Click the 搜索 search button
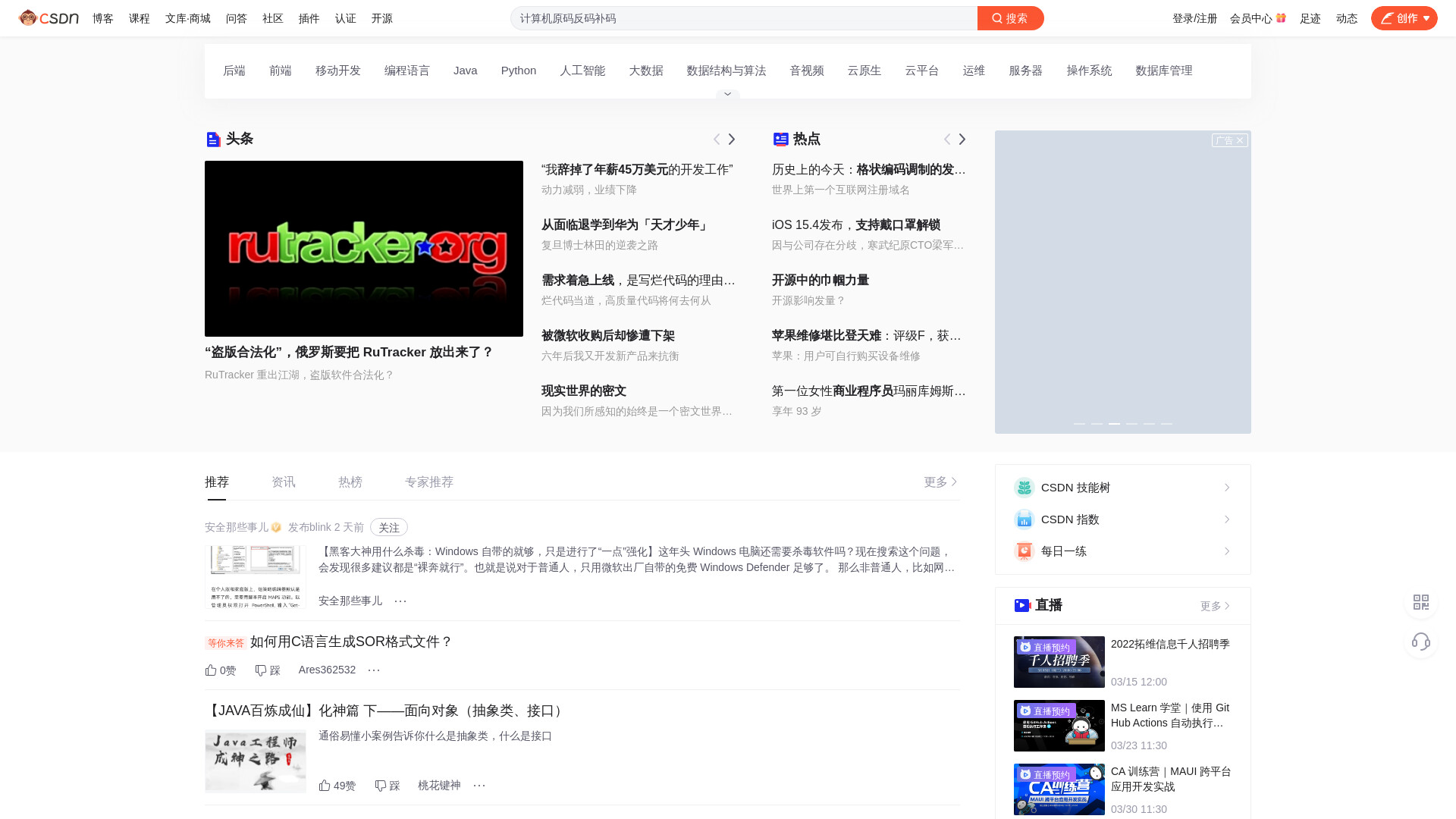Screen dimensions: 1456x819 [x=1010, y=18]
